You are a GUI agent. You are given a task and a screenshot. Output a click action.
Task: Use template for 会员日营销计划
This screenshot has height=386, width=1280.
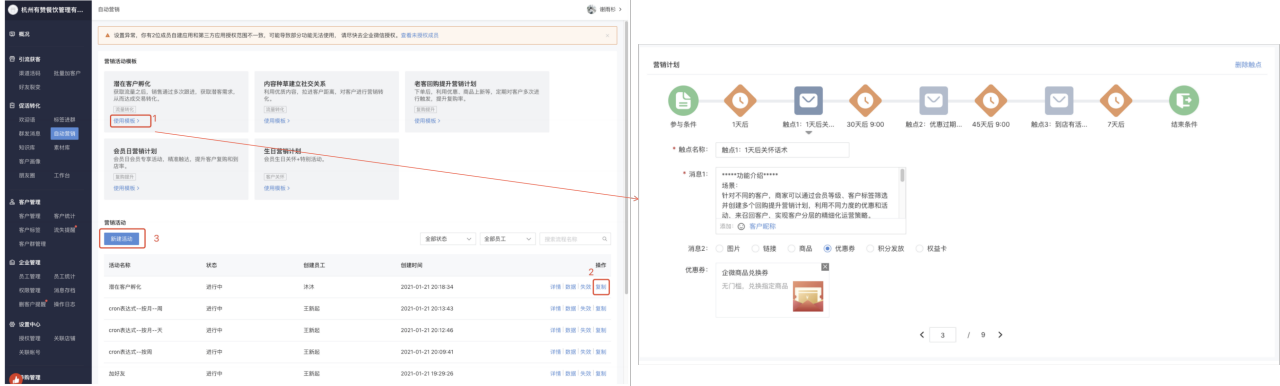(126, 187)
